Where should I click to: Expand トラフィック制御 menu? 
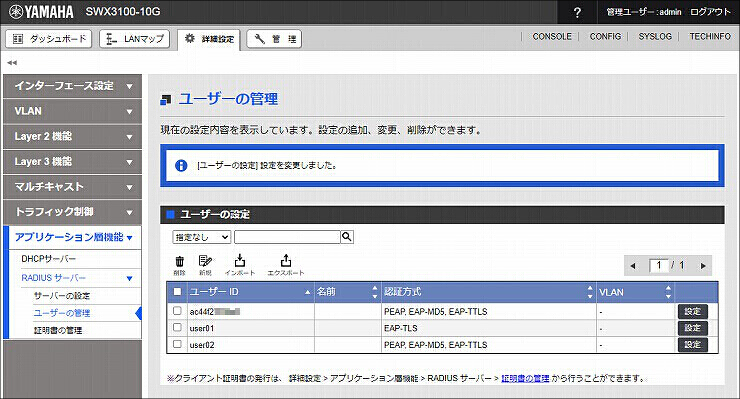72,212
